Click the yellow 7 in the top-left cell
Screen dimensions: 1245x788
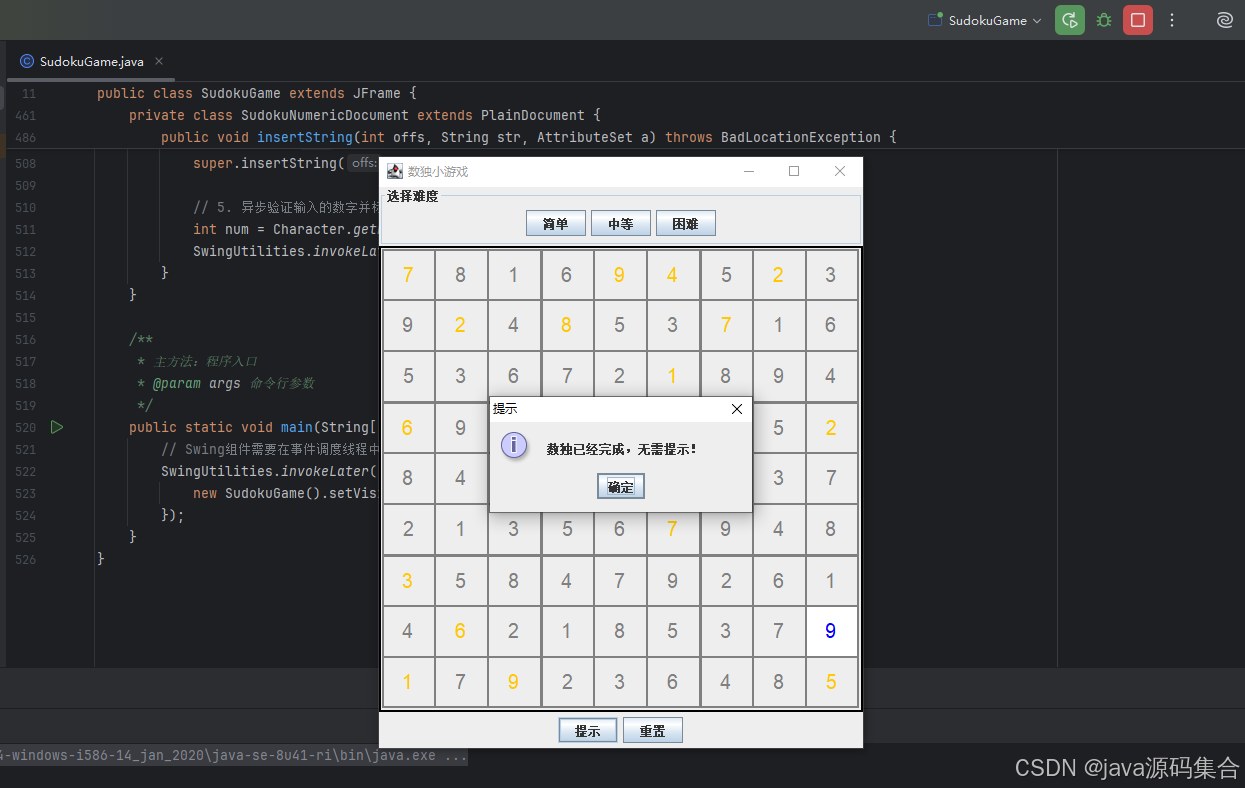[408, 274]
